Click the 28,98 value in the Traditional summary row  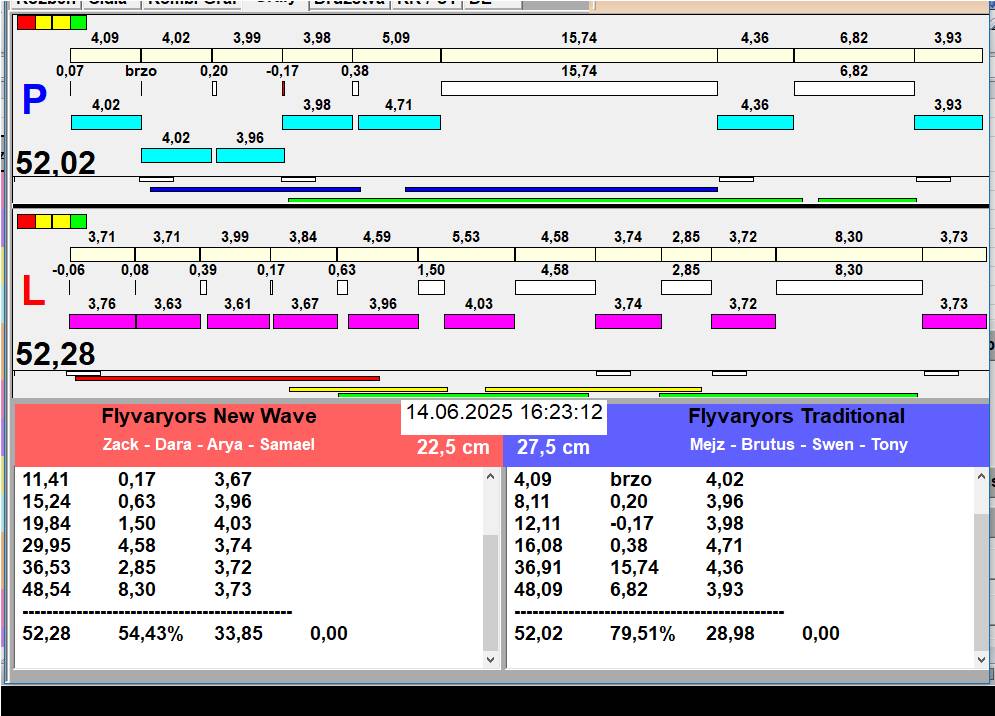tap(730, 633)
